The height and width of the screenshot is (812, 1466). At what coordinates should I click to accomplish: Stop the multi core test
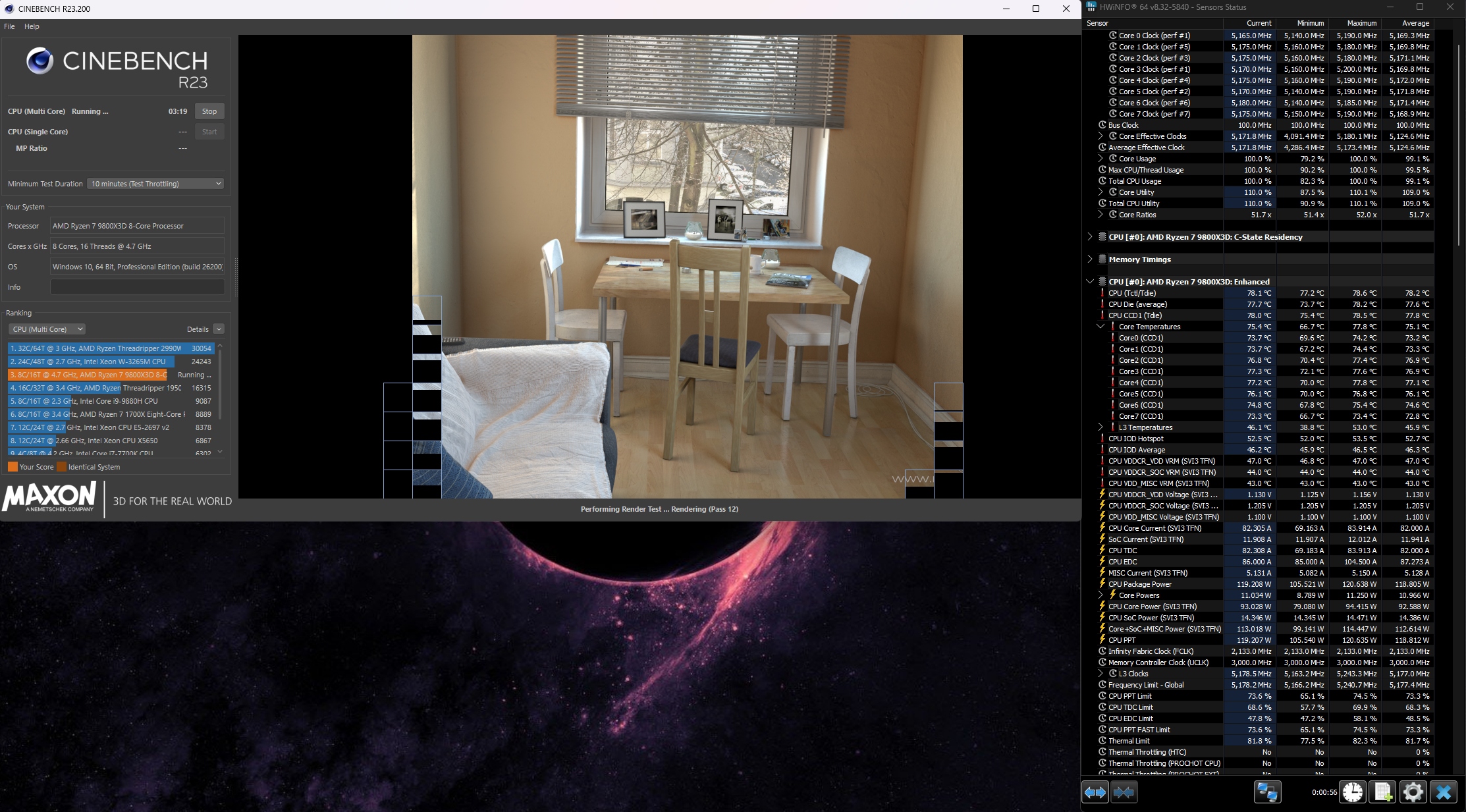pyautogui.click(x=209, y=111)
